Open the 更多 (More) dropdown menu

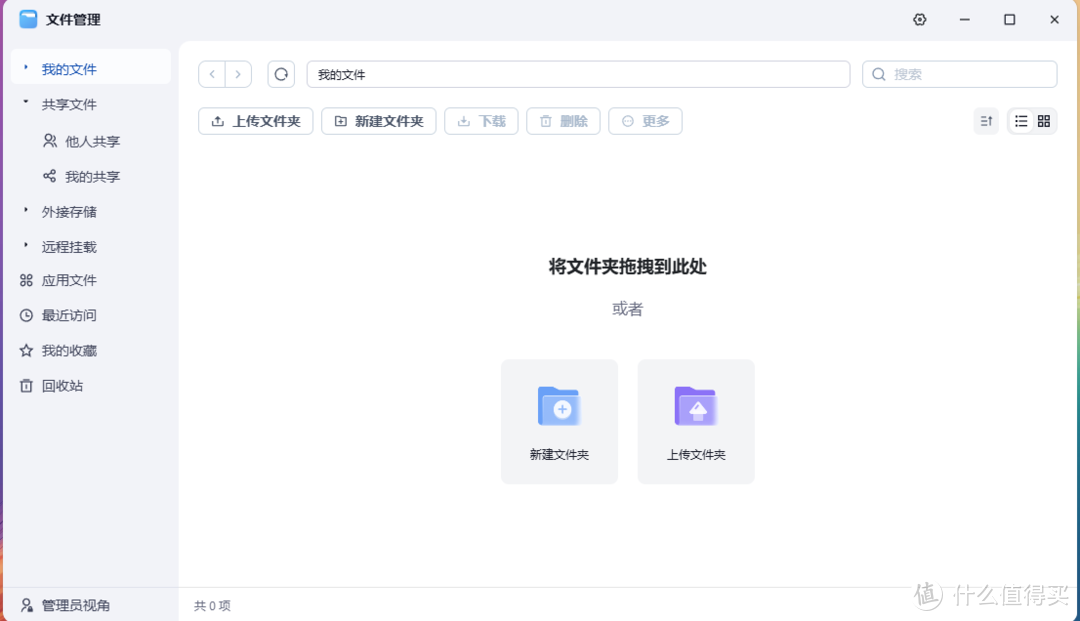click(645, 120)
